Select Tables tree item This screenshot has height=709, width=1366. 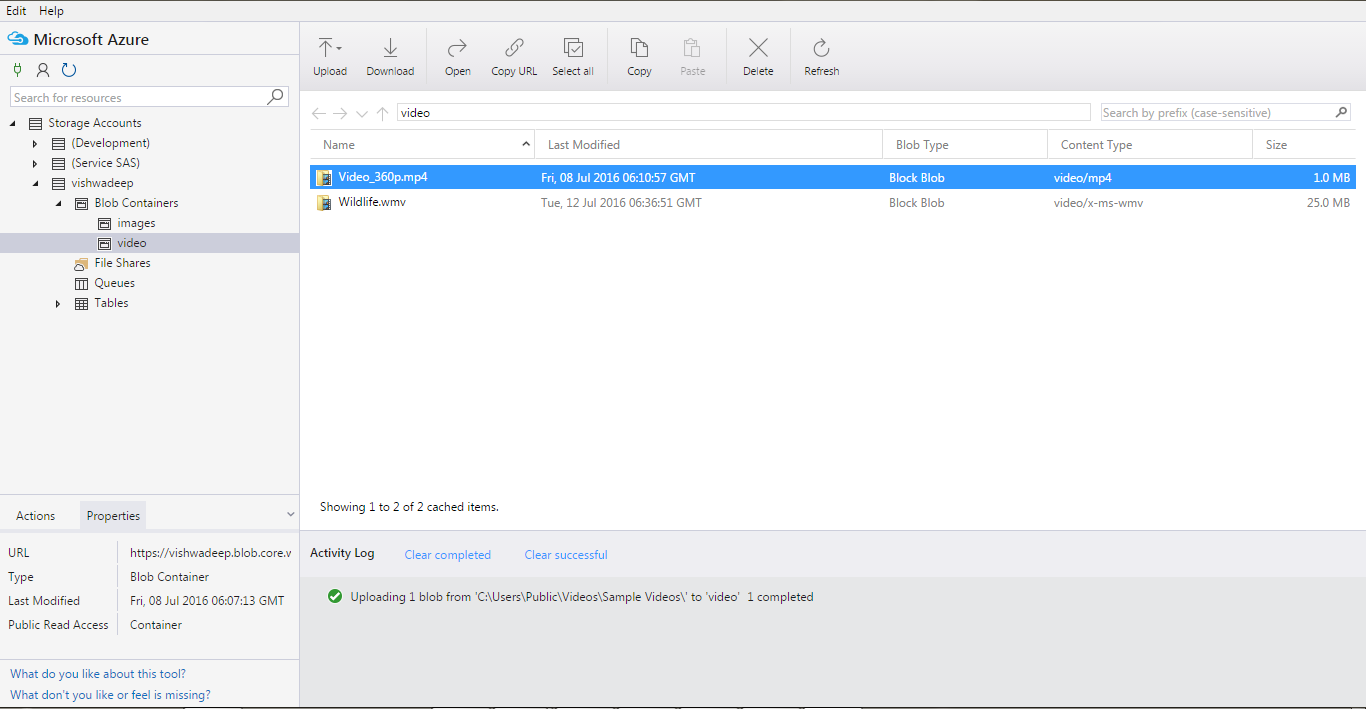point(111,303)
